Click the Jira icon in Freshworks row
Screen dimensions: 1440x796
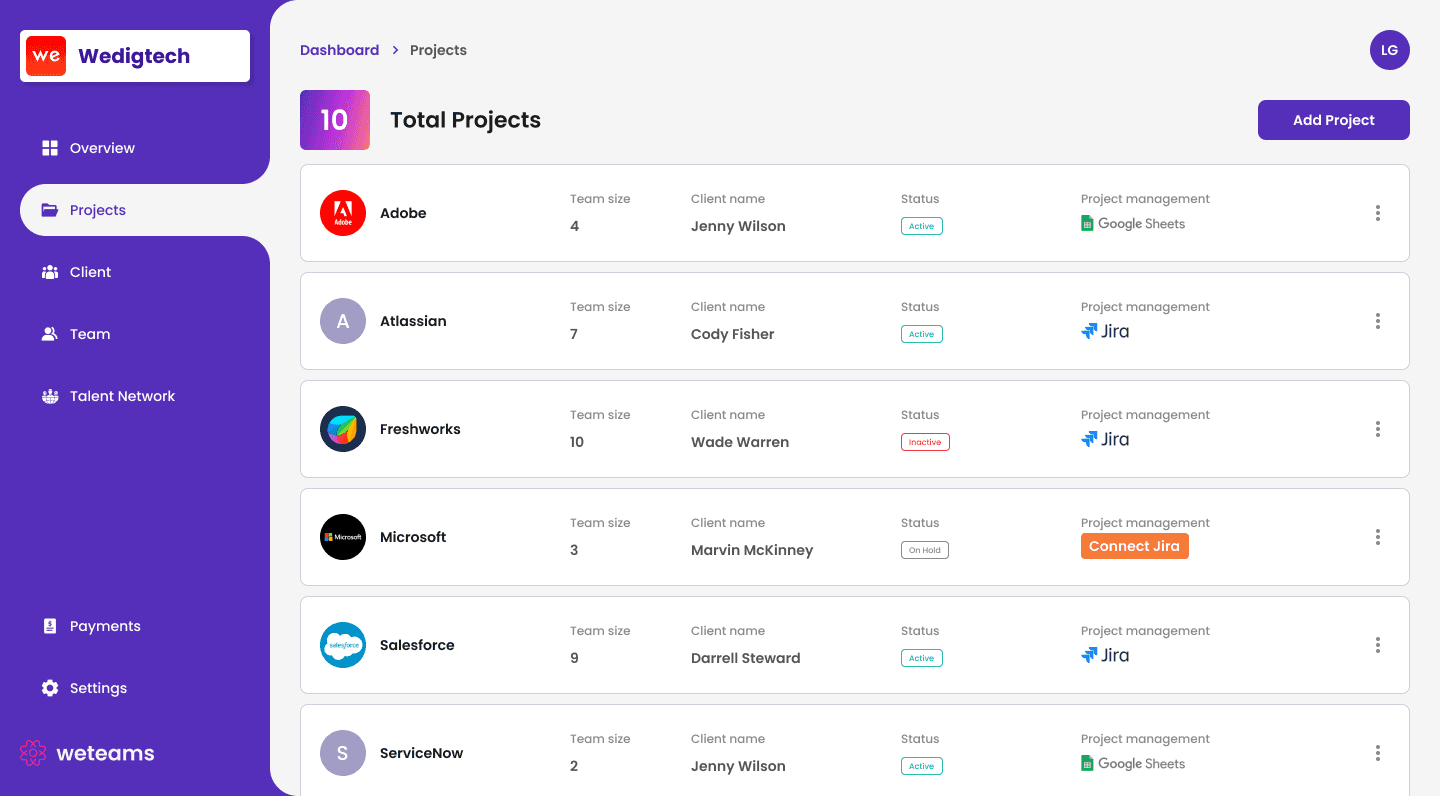click(x=1089, y=439)
